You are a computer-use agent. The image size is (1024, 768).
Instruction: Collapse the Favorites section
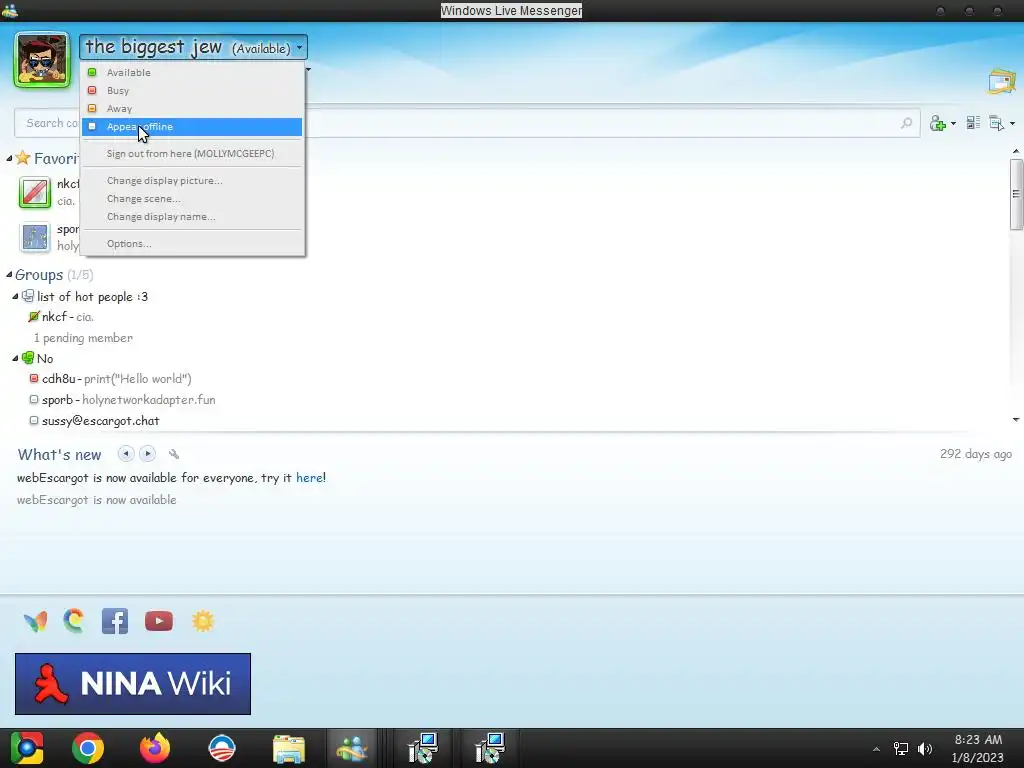click(x=9, y=159)
